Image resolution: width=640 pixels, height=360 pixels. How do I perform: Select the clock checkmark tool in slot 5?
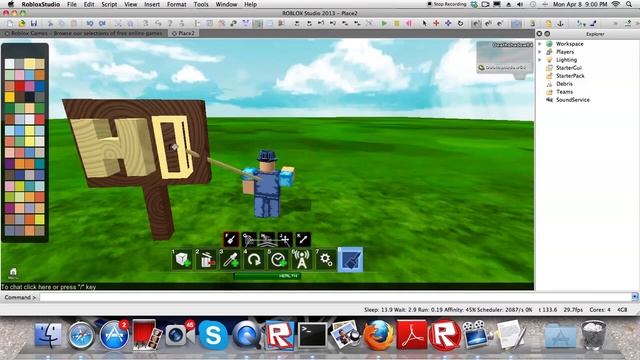point(278,260)
